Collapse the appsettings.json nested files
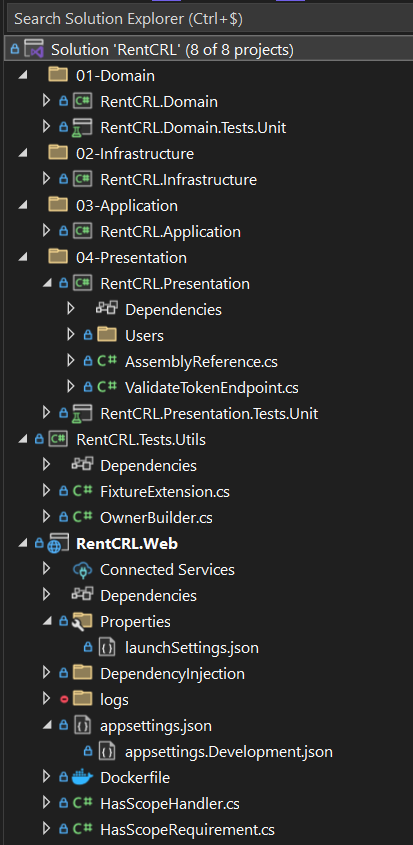Screen dimensions: 413x845 click(47, 726)
